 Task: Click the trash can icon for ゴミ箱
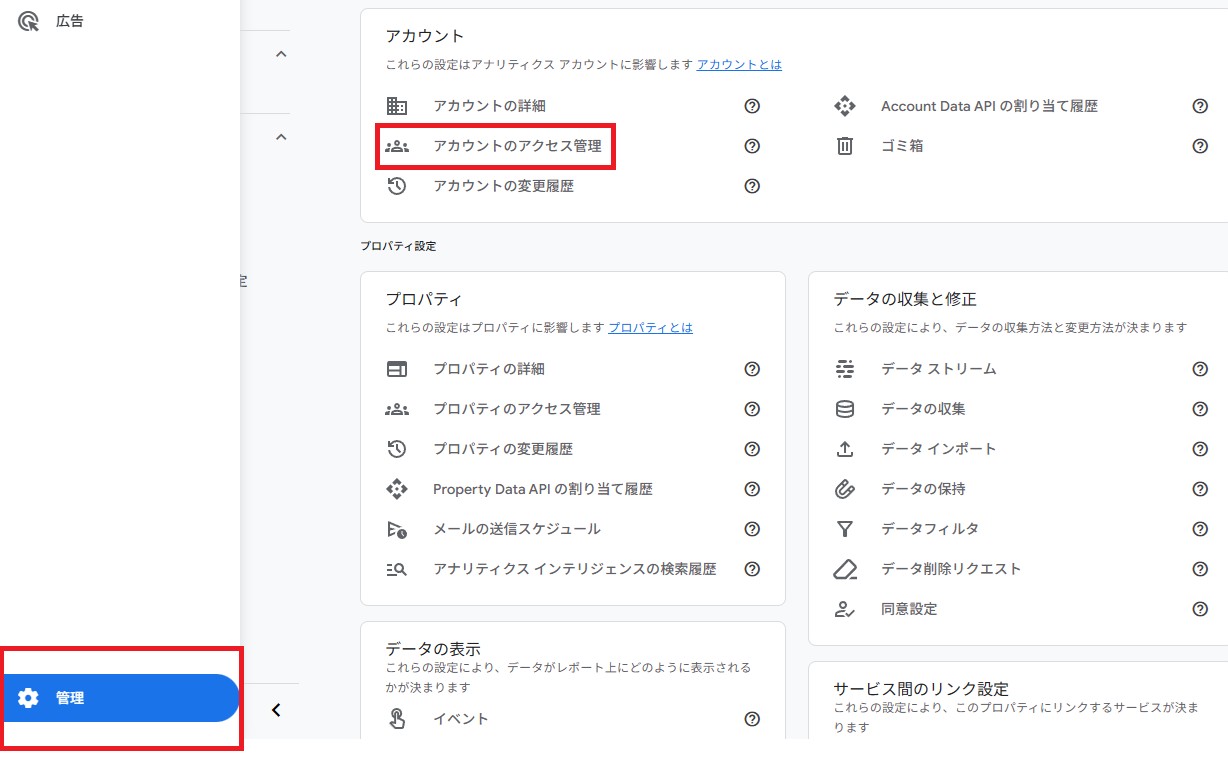845,146
